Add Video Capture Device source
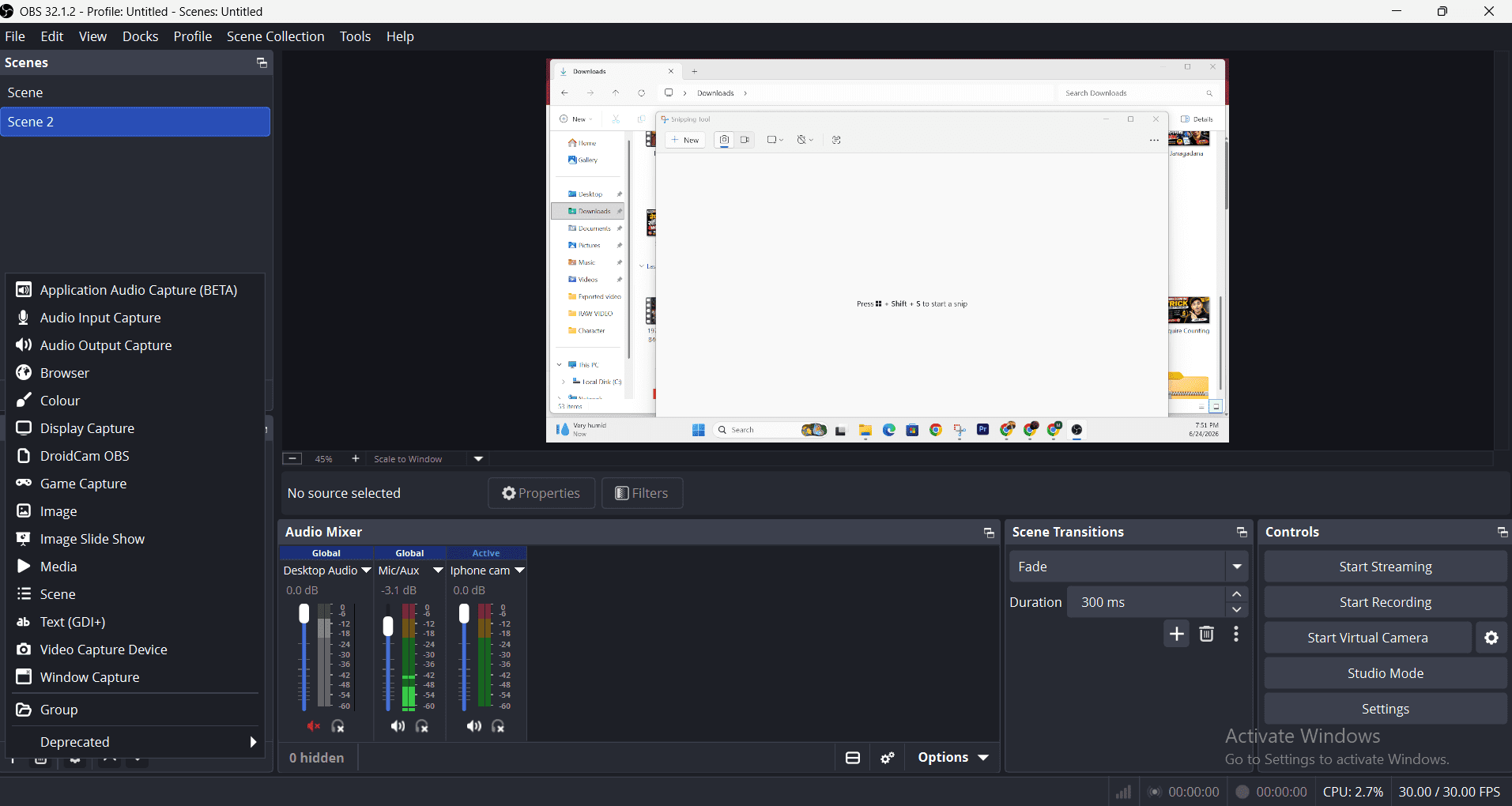The image size is (1512, 806). [135, 650]
